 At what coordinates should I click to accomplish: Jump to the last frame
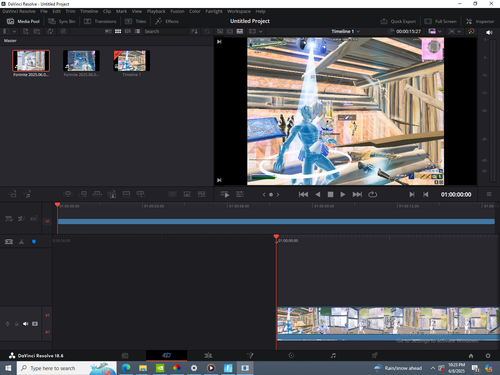357,194
